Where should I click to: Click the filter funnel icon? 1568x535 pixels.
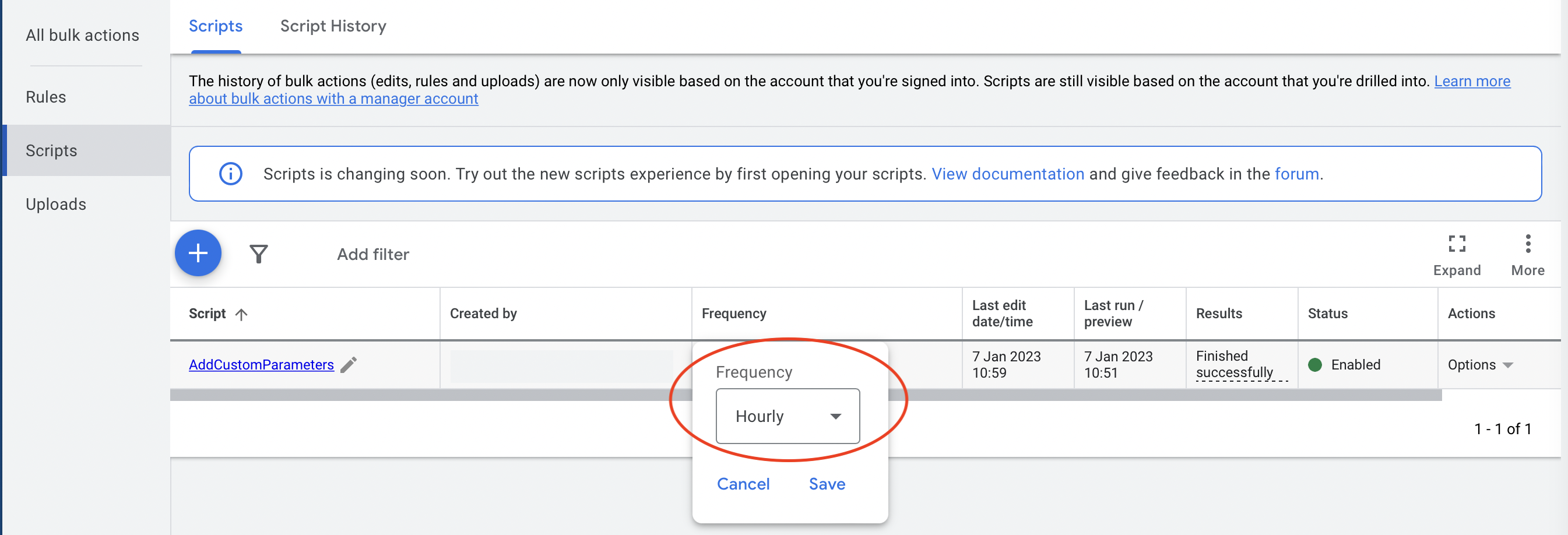click(259, 254)
